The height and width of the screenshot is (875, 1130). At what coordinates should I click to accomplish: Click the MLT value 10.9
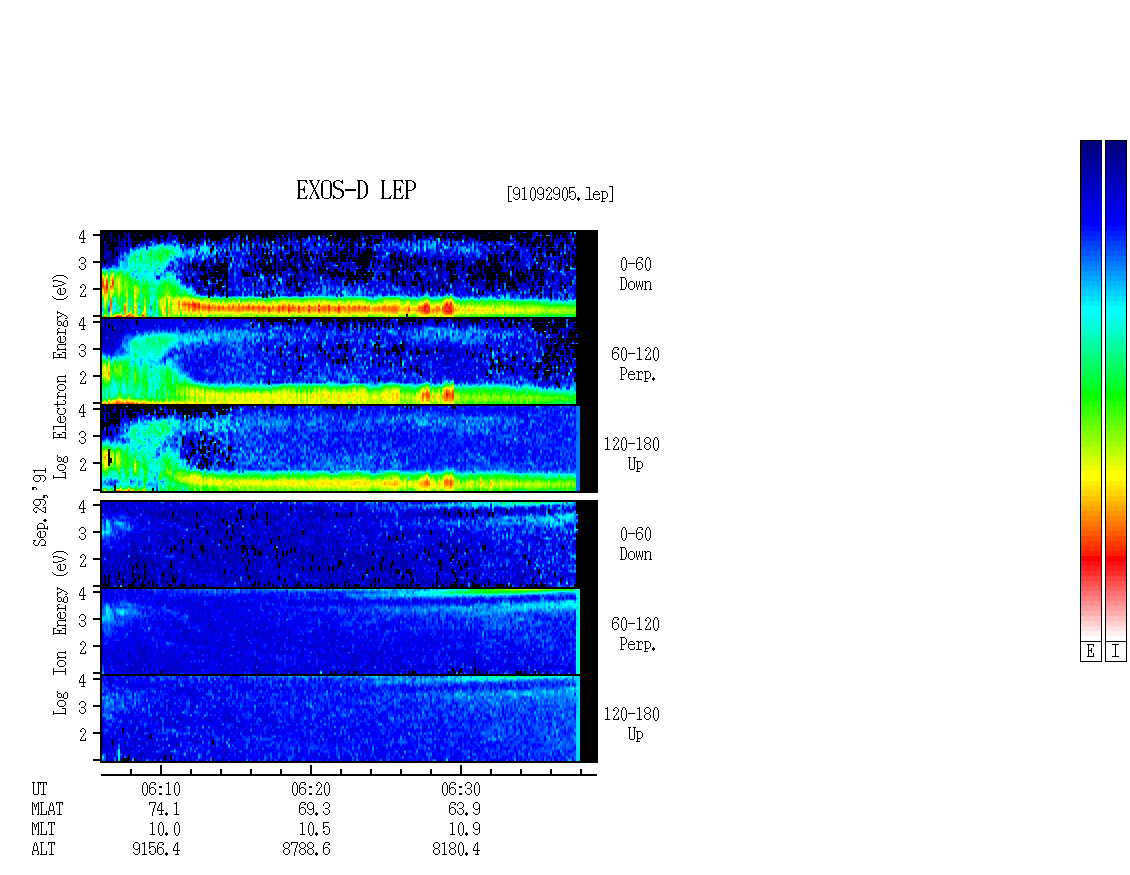tap(464, 830)
